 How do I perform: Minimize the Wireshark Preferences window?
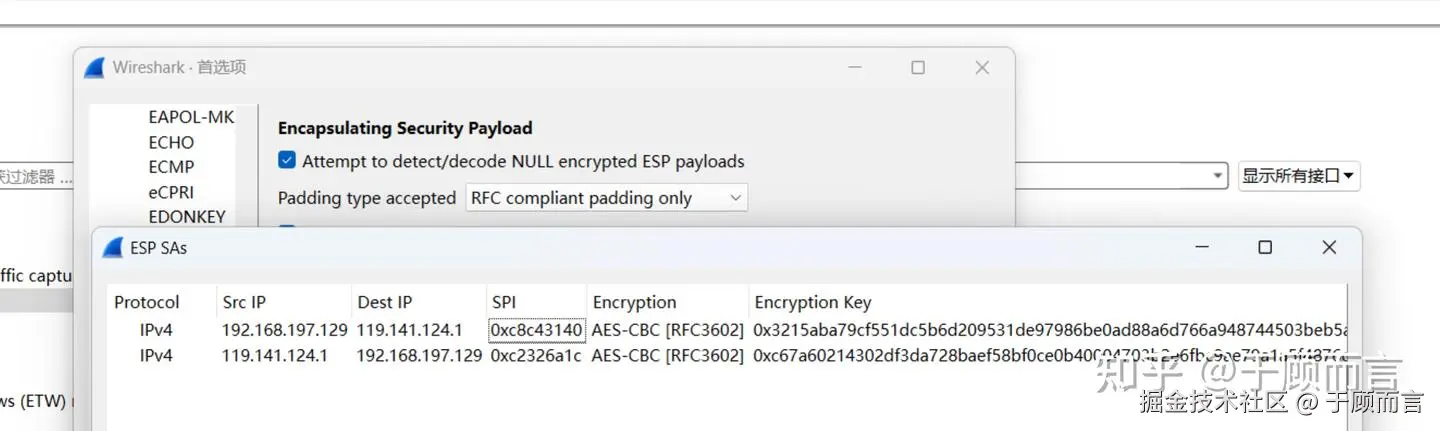point(853,68)
